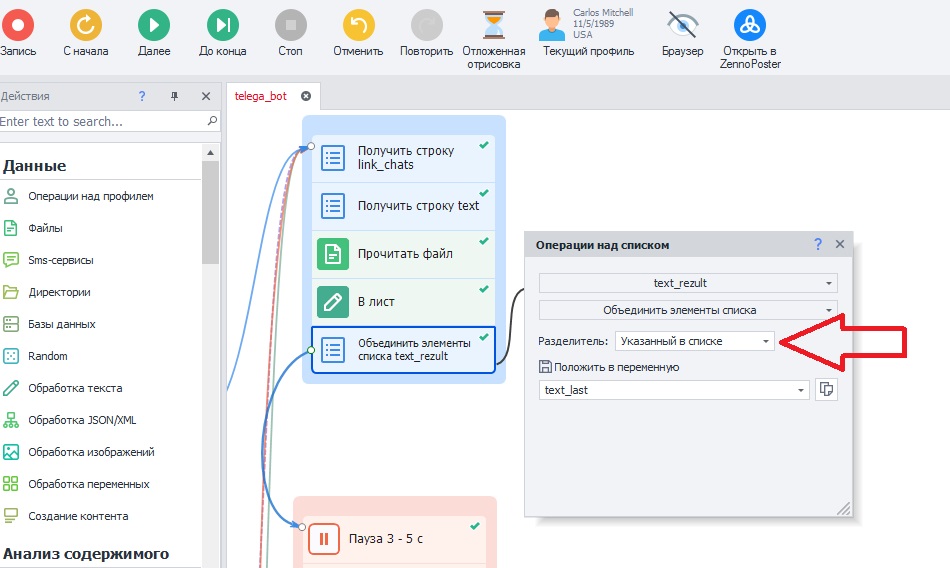Viewport: 950px width, 568px height.
Task: Open help for Операции над списком
Action: [x=818, y=244]
